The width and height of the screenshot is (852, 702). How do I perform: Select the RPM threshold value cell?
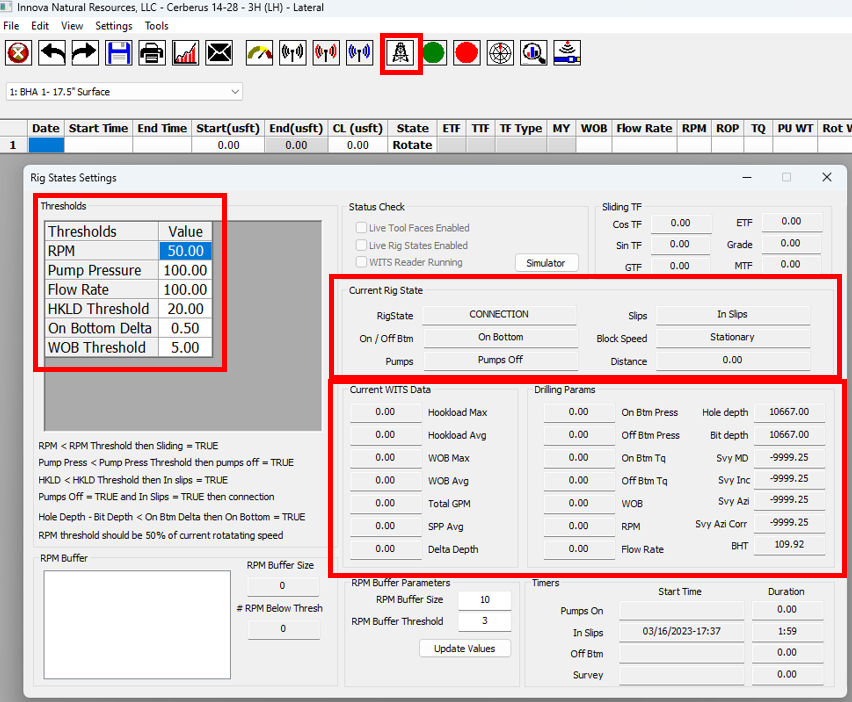(x=185, y=251)
